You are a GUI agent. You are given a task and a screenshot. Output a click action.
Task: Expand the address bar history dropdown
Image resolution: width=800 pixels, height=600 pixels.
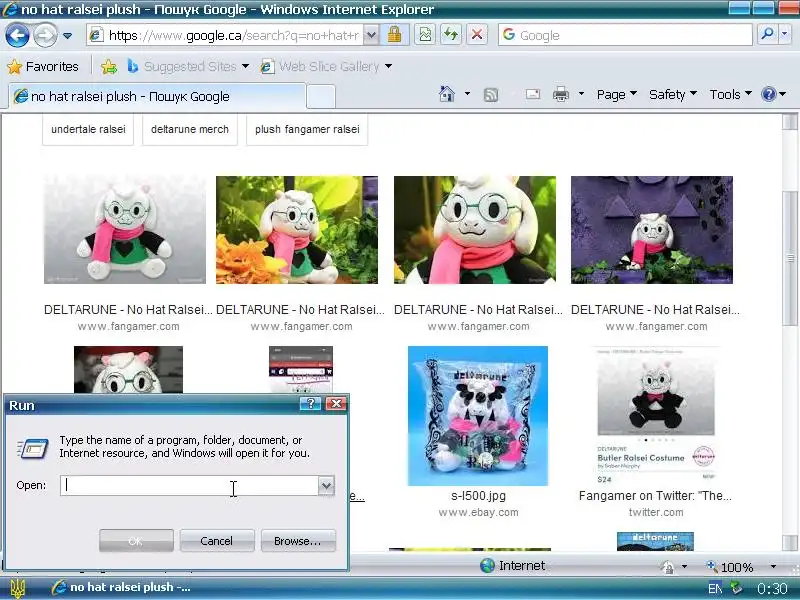[371, 35]
